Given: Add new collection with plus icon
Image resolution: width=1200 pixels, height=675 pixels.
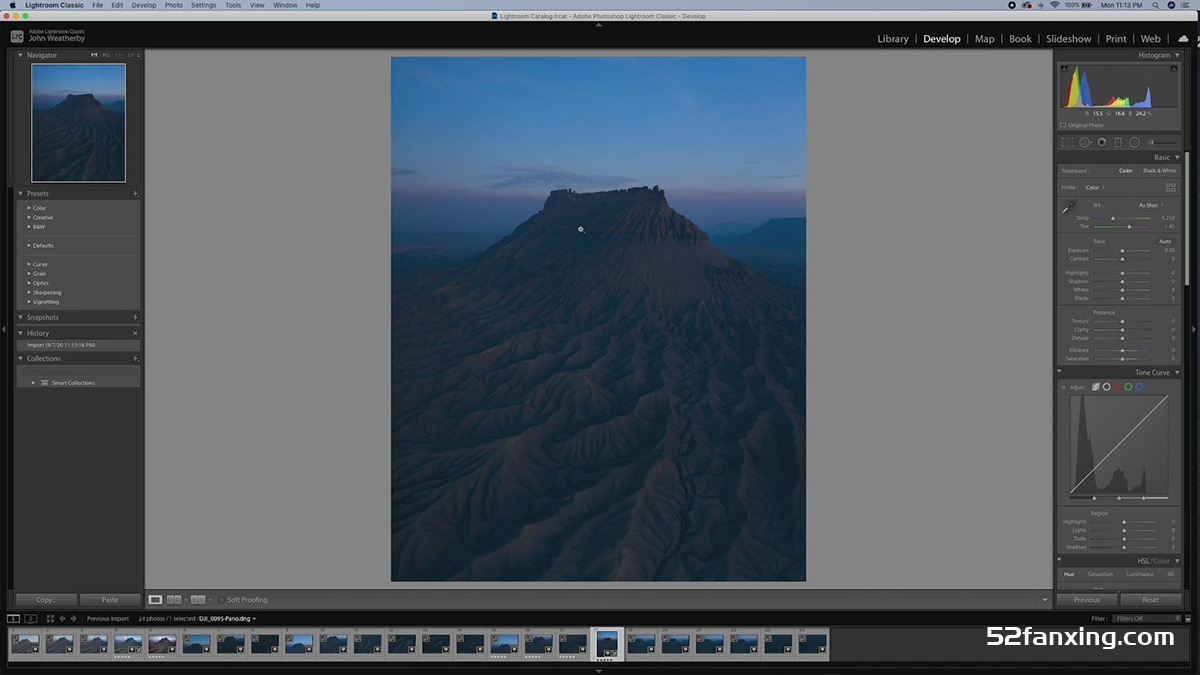Looking at the screenshot, I should coord(135,358).
